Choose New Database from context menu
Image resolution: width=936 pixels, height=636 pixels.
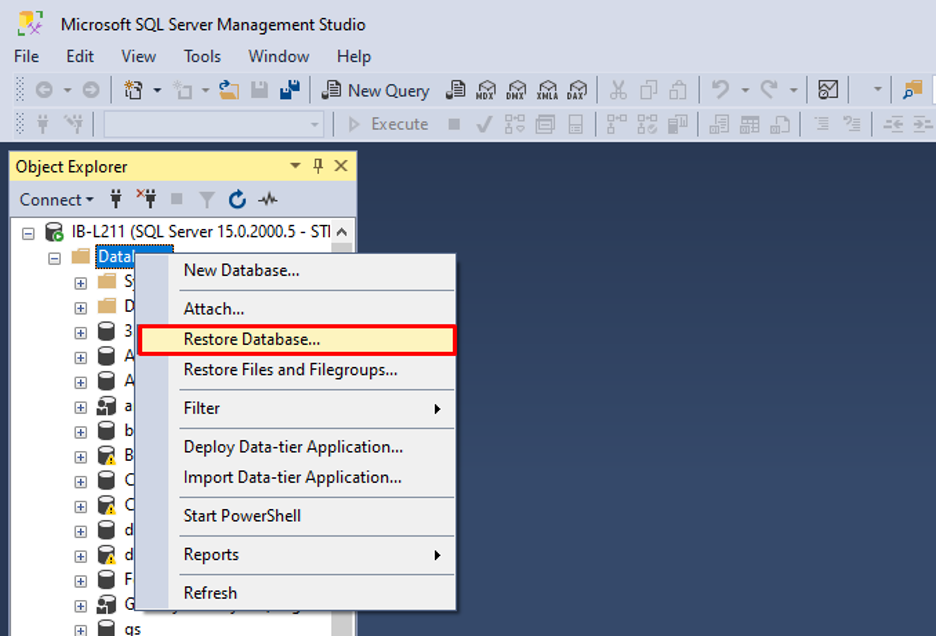tap(296, 271)
